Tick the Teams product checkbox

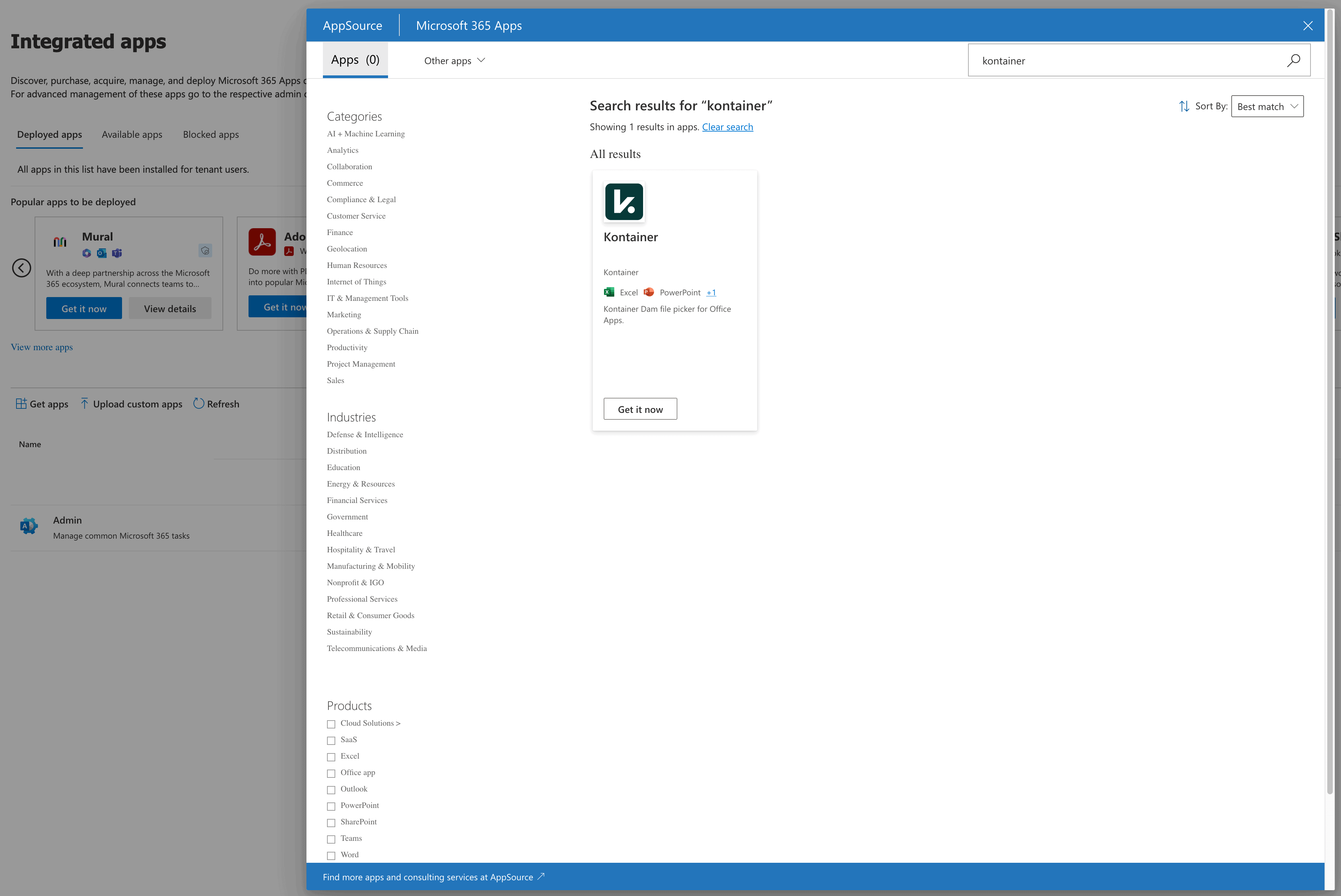click(x=331, y=839)
